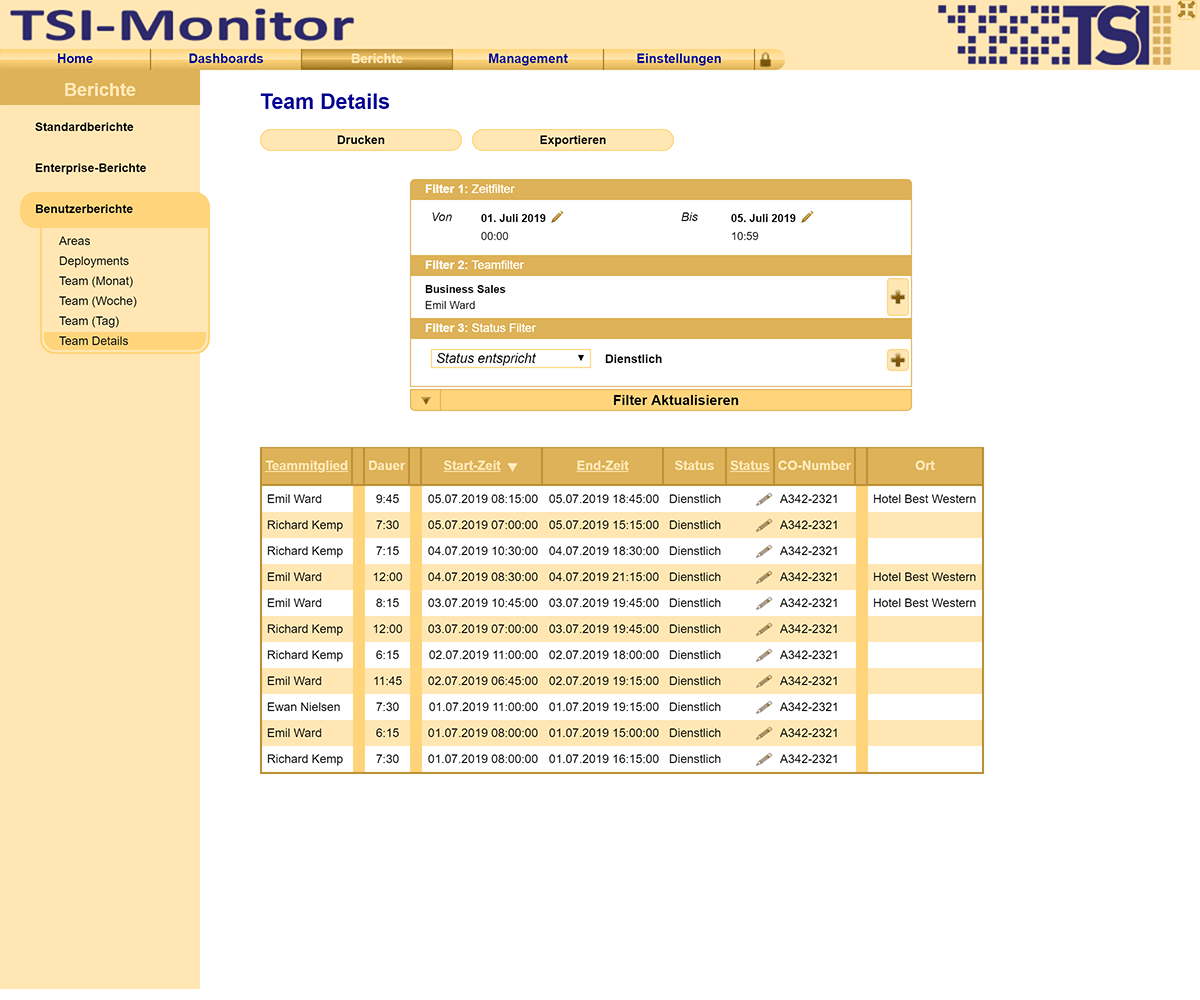This screenshot has height=1000, width=1200.
Task: Click the Exportieren button
Action: 573,140
